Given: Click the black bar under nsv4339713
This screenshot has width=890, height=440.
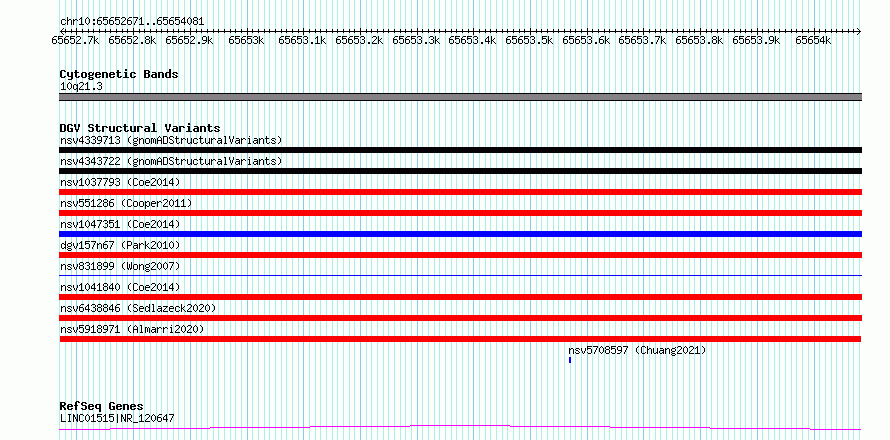Looking at the screenshot, I should (460, 150).
